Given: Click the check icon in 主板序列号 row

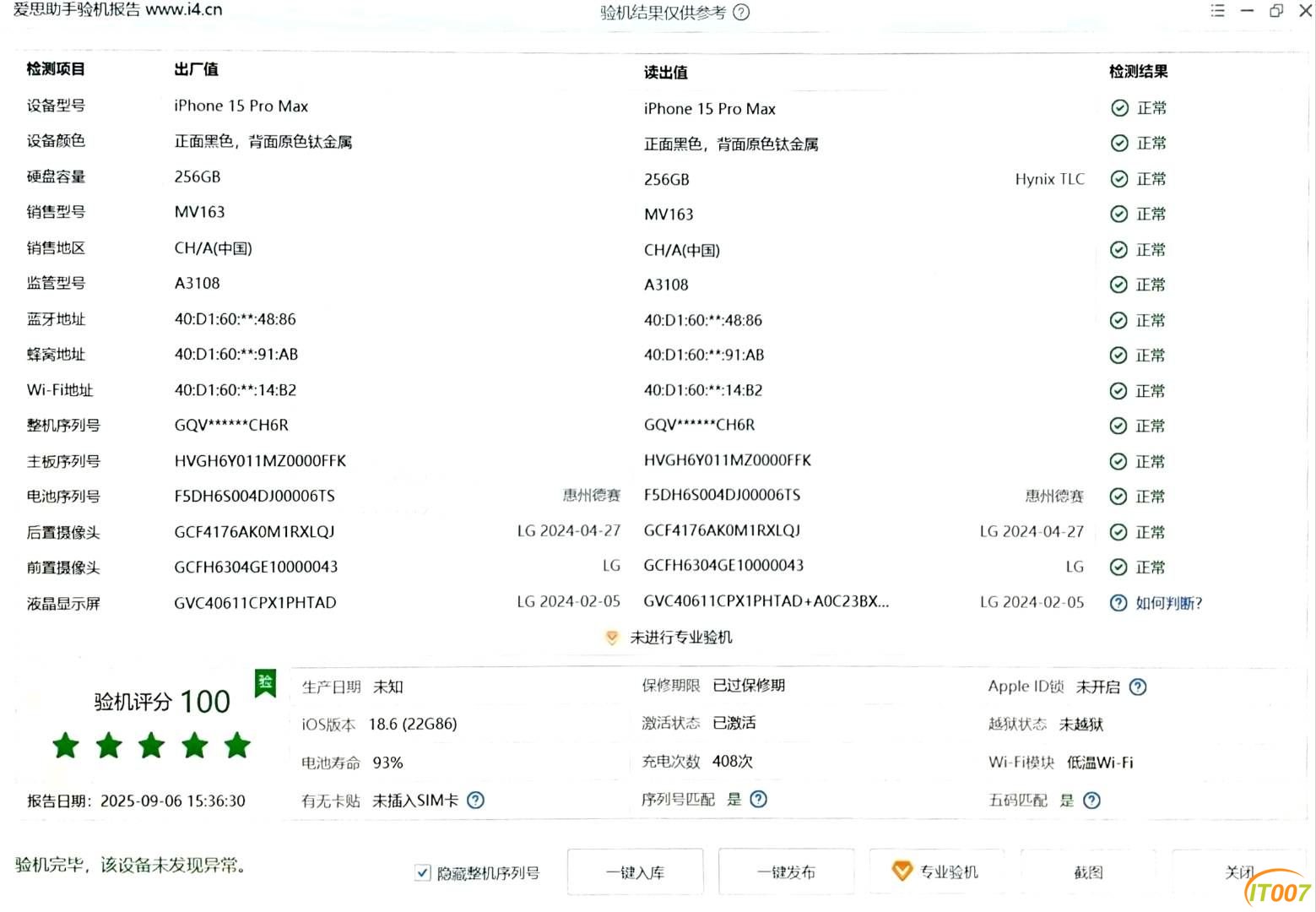Looking at the screenshot, I should pyautogui.click(x=1118, y=461).
